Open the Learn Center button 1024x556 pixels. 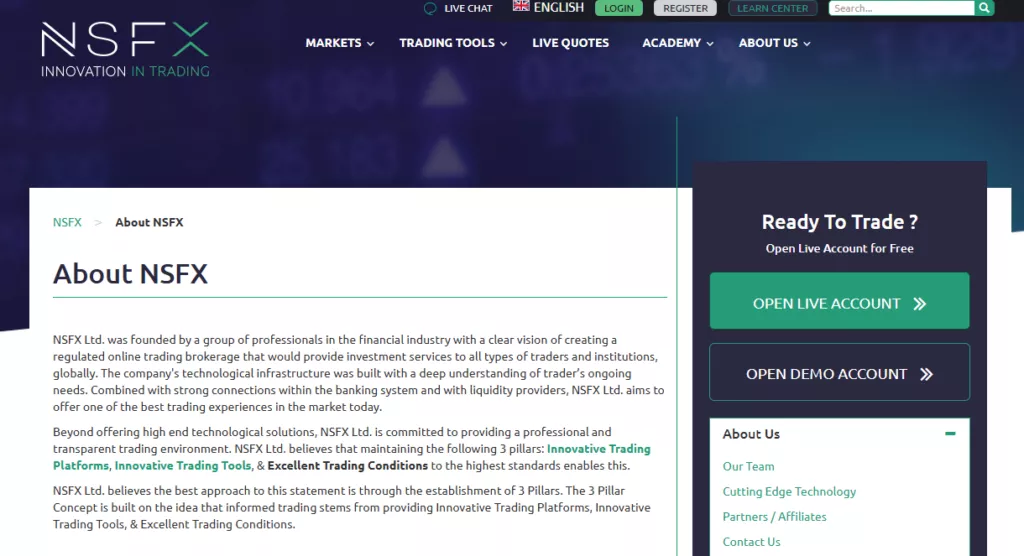[773, 8]
